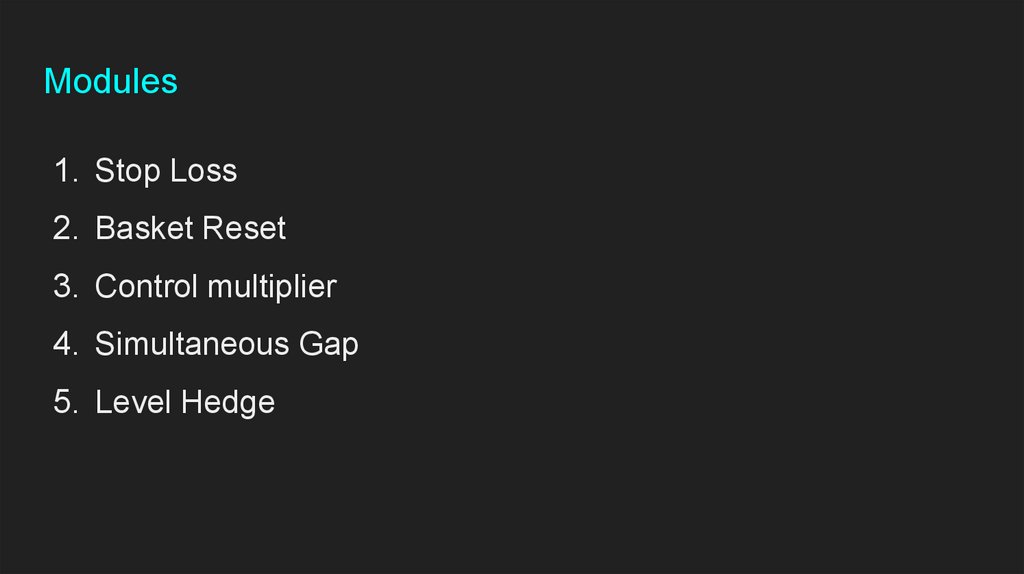Click the list number 5

(x=64, y=403)
